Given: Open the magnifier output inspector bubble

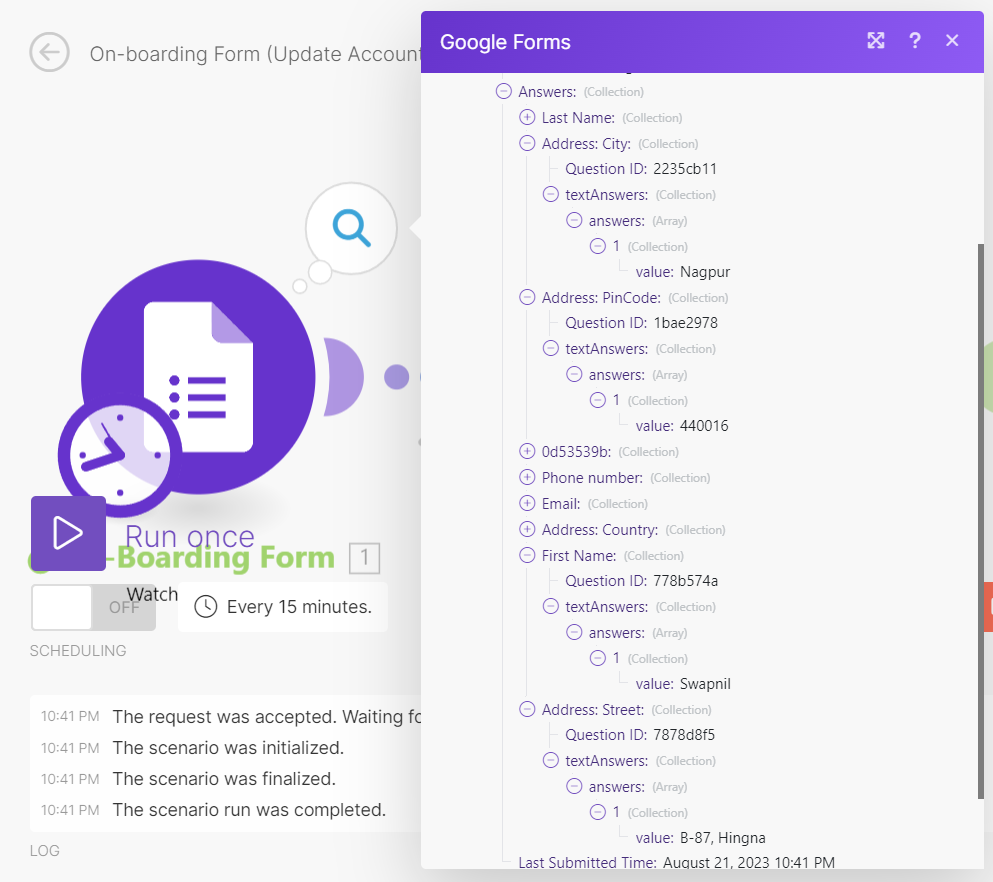Looking at the screenshot, I should point(351,228).
